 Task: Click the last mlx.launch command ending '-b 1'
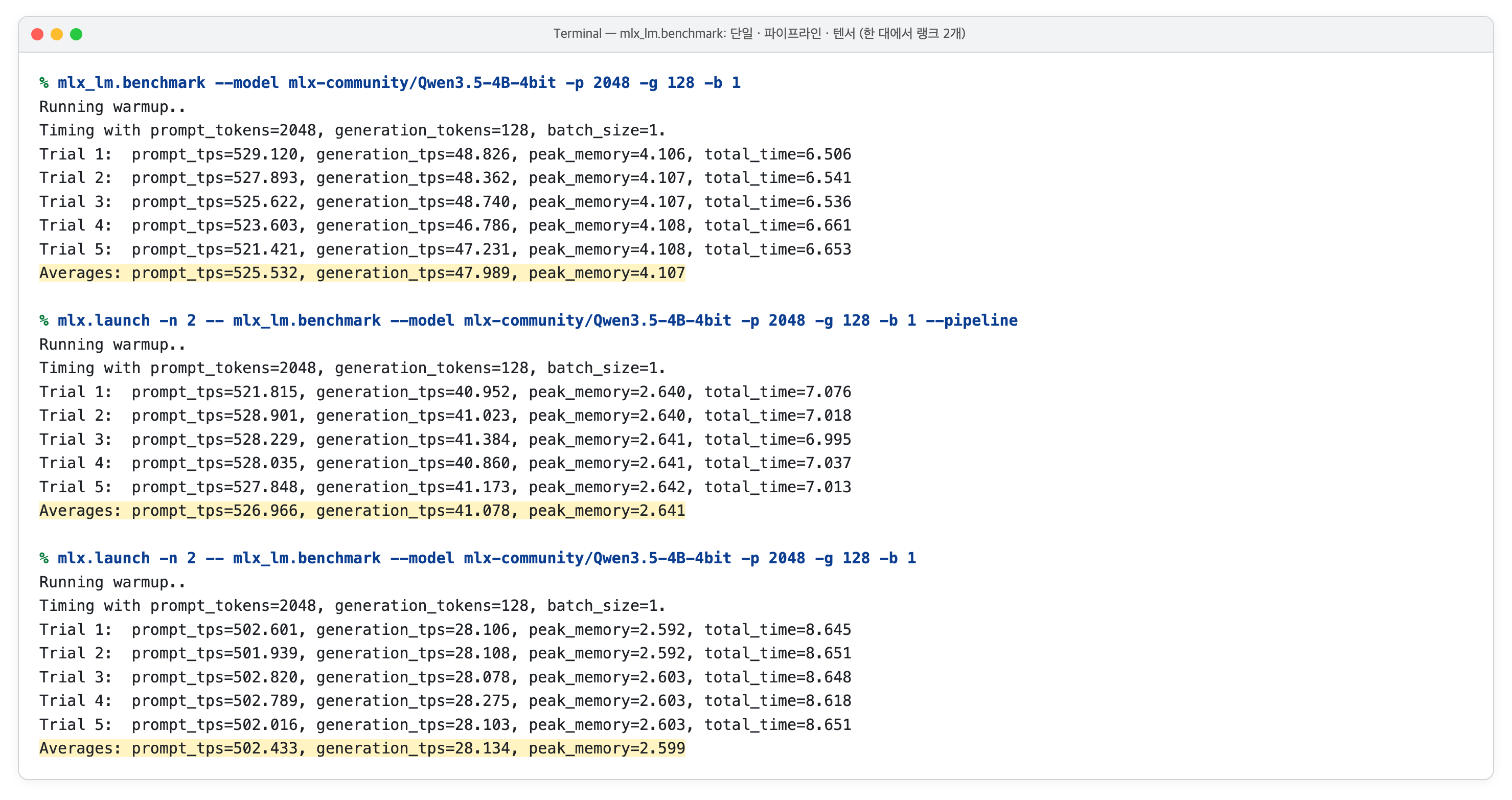478,558
